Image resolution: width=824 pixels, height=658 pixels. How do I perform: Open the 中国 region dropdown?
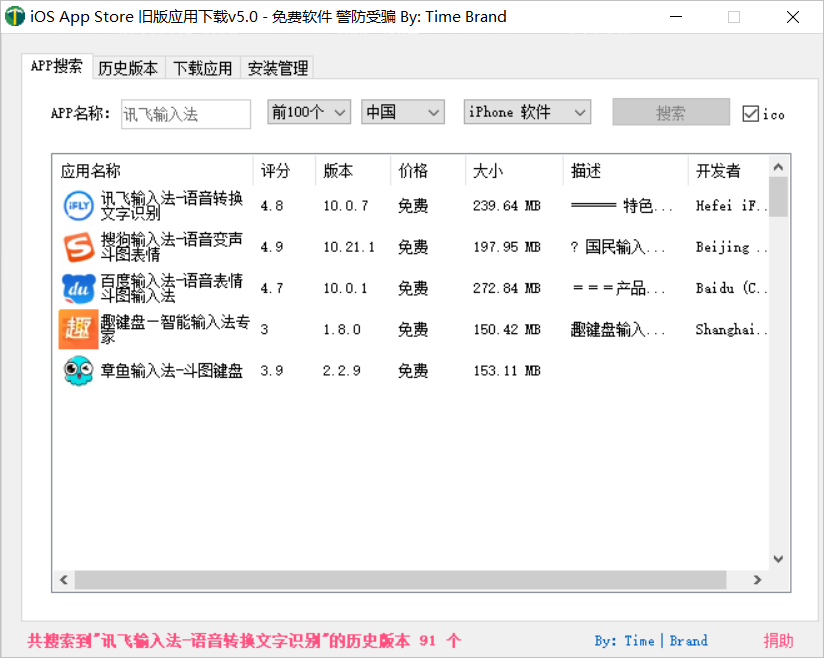pos(402,112)
